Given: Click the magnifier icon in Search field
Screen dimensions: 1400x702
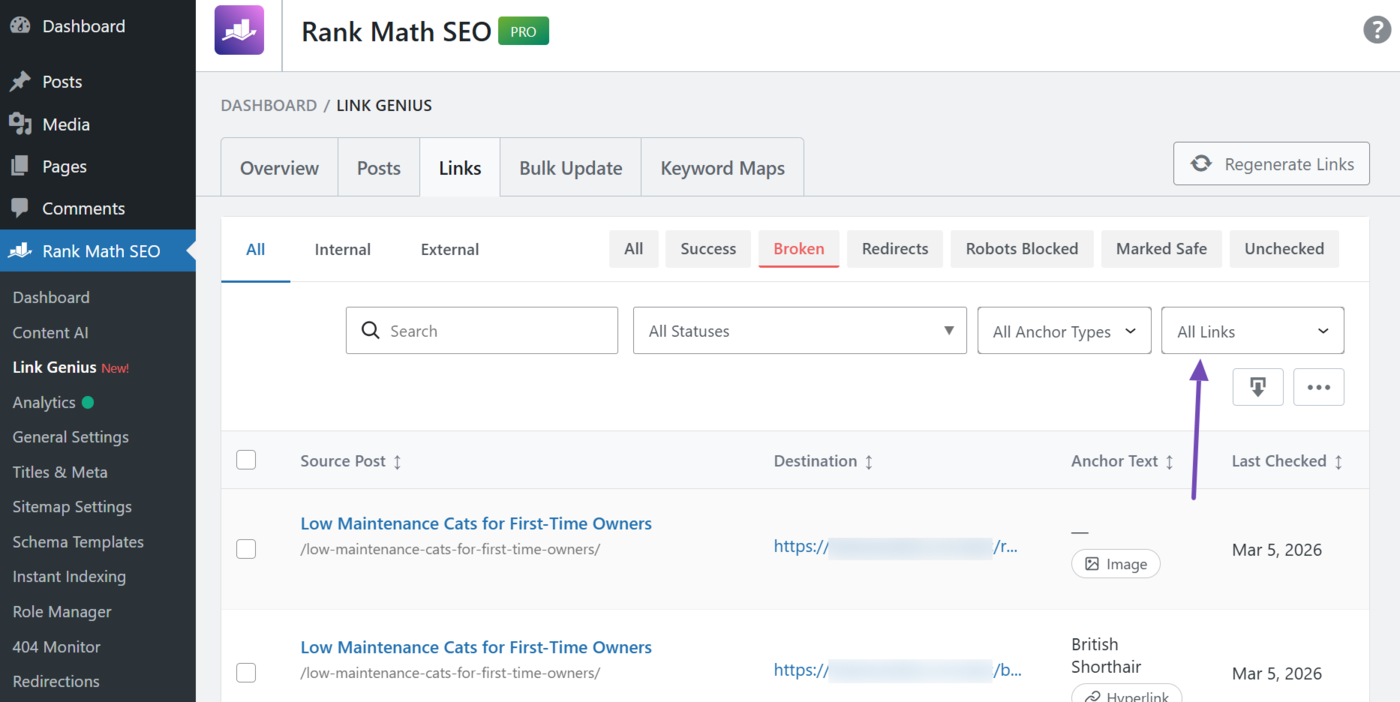Looking at the screenshot, I should (370, 330).
